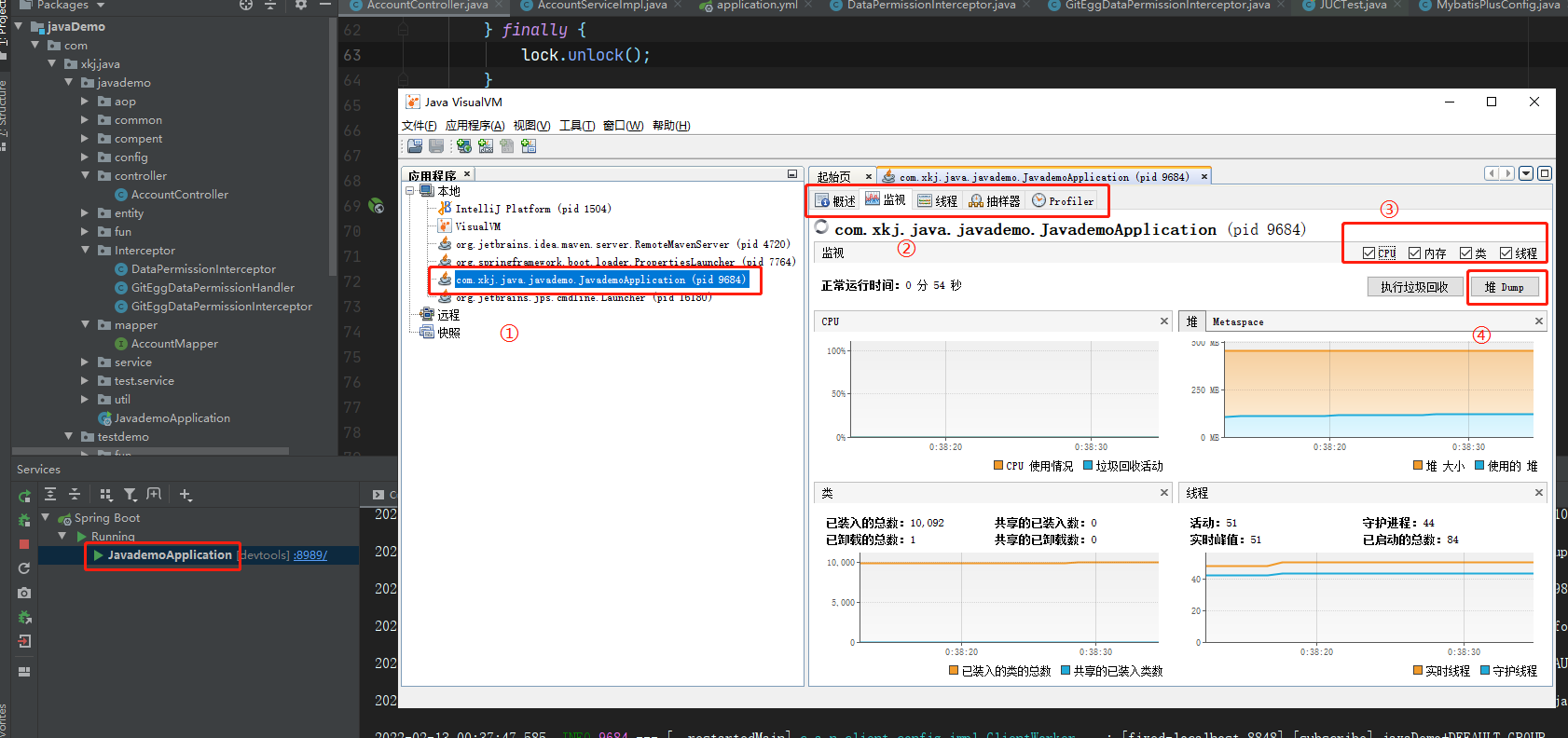Click the camera icon in Services panel
The image size is (1568, 738).
click(x=24, y=593)
